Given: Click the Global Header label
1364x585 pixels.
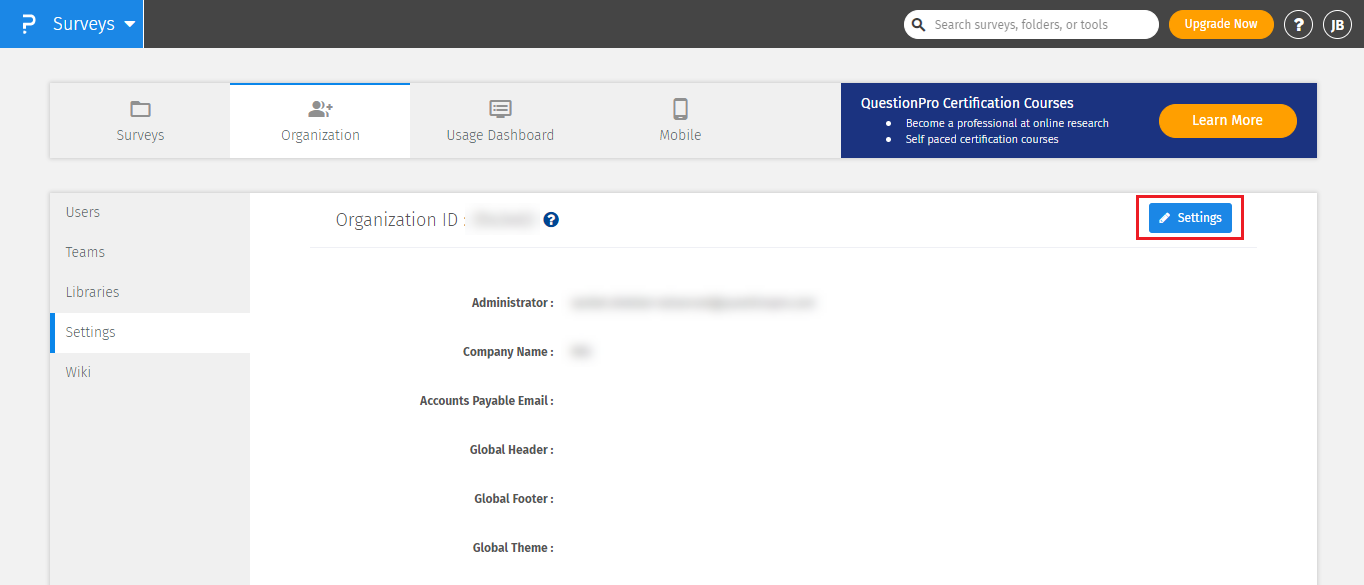Looking at the screenshot, I should [512, 449].
